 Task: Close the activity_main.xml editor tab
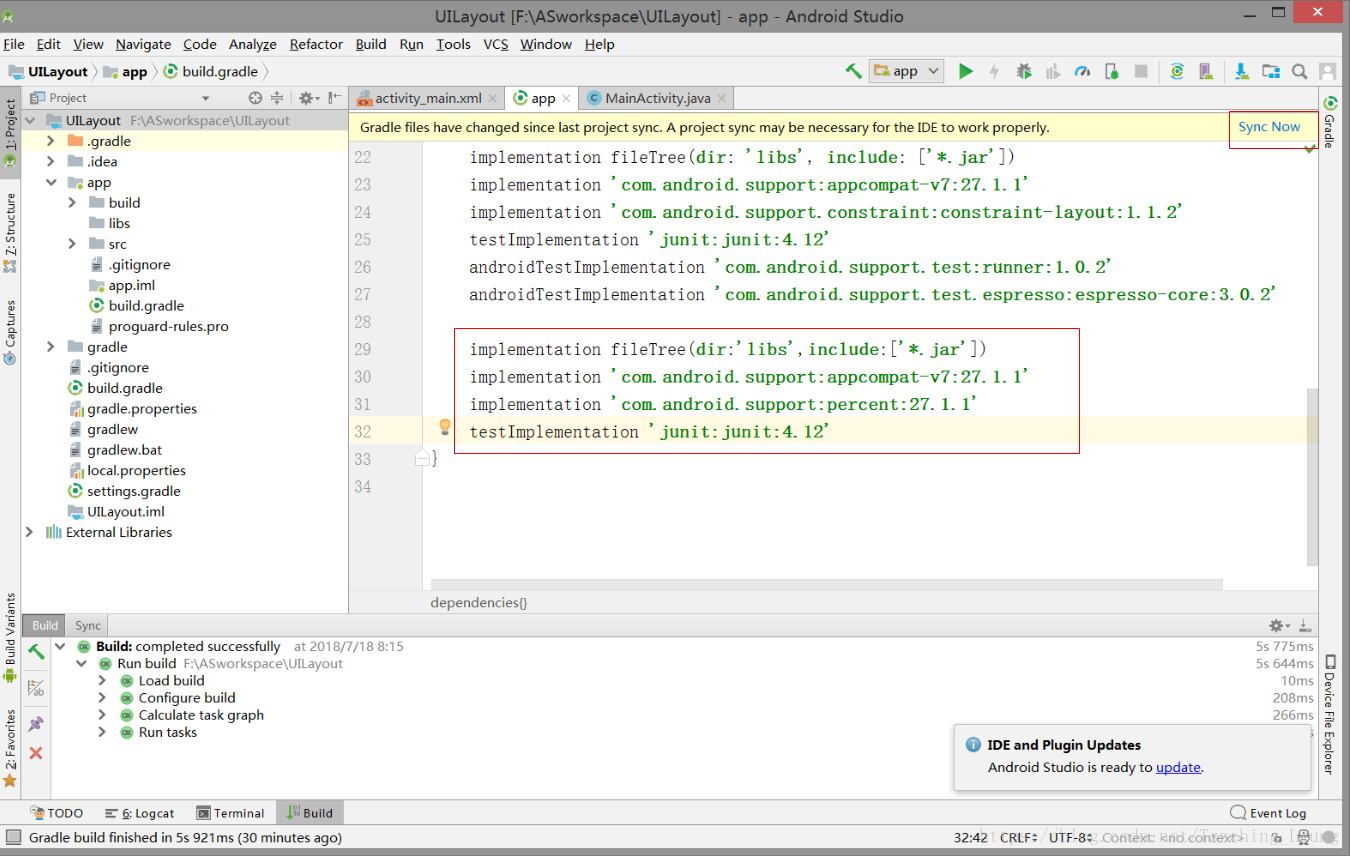[495, 98]
